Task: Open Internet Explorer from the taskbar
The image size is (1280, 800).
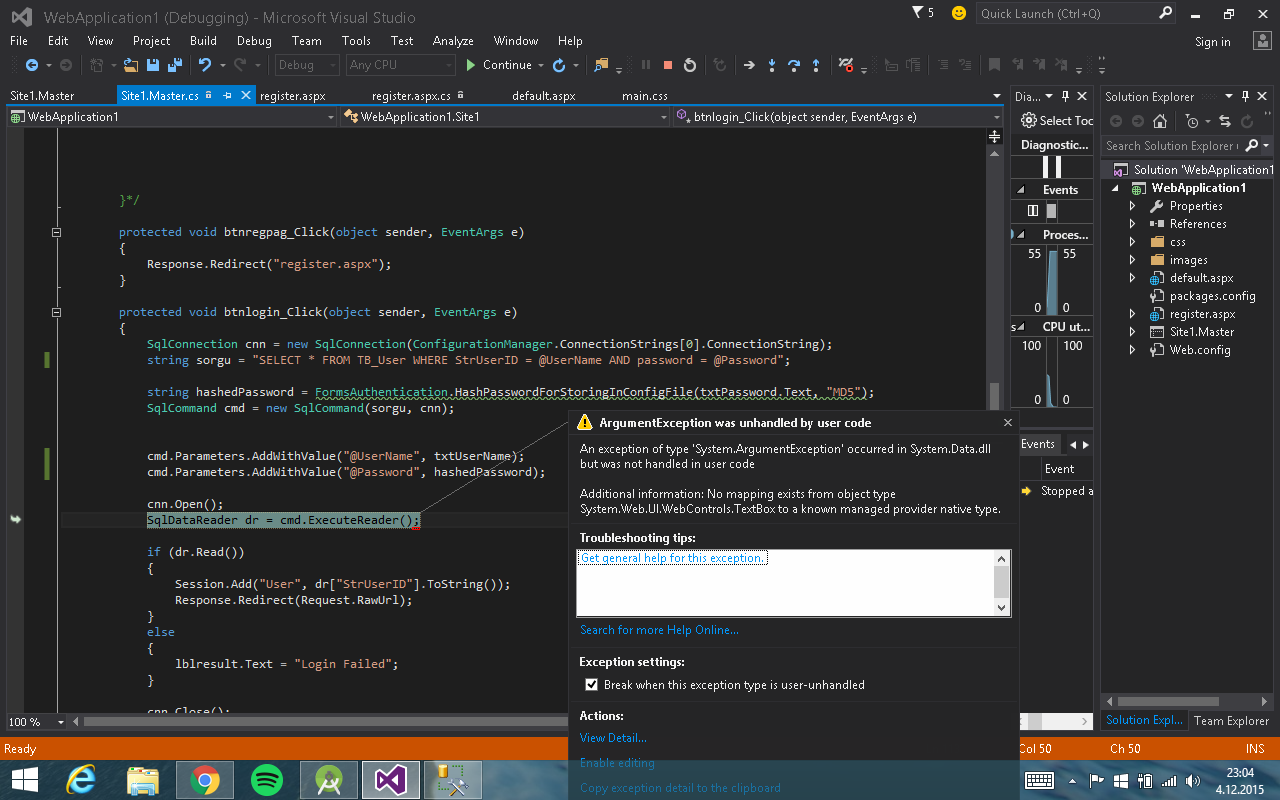Action: pos(81,780)
